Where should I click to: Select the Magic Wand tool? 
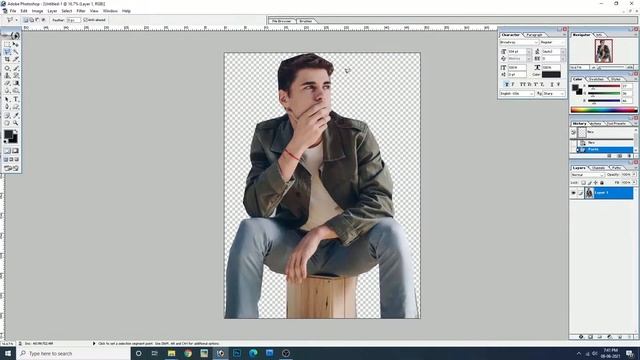pos(16,52)
